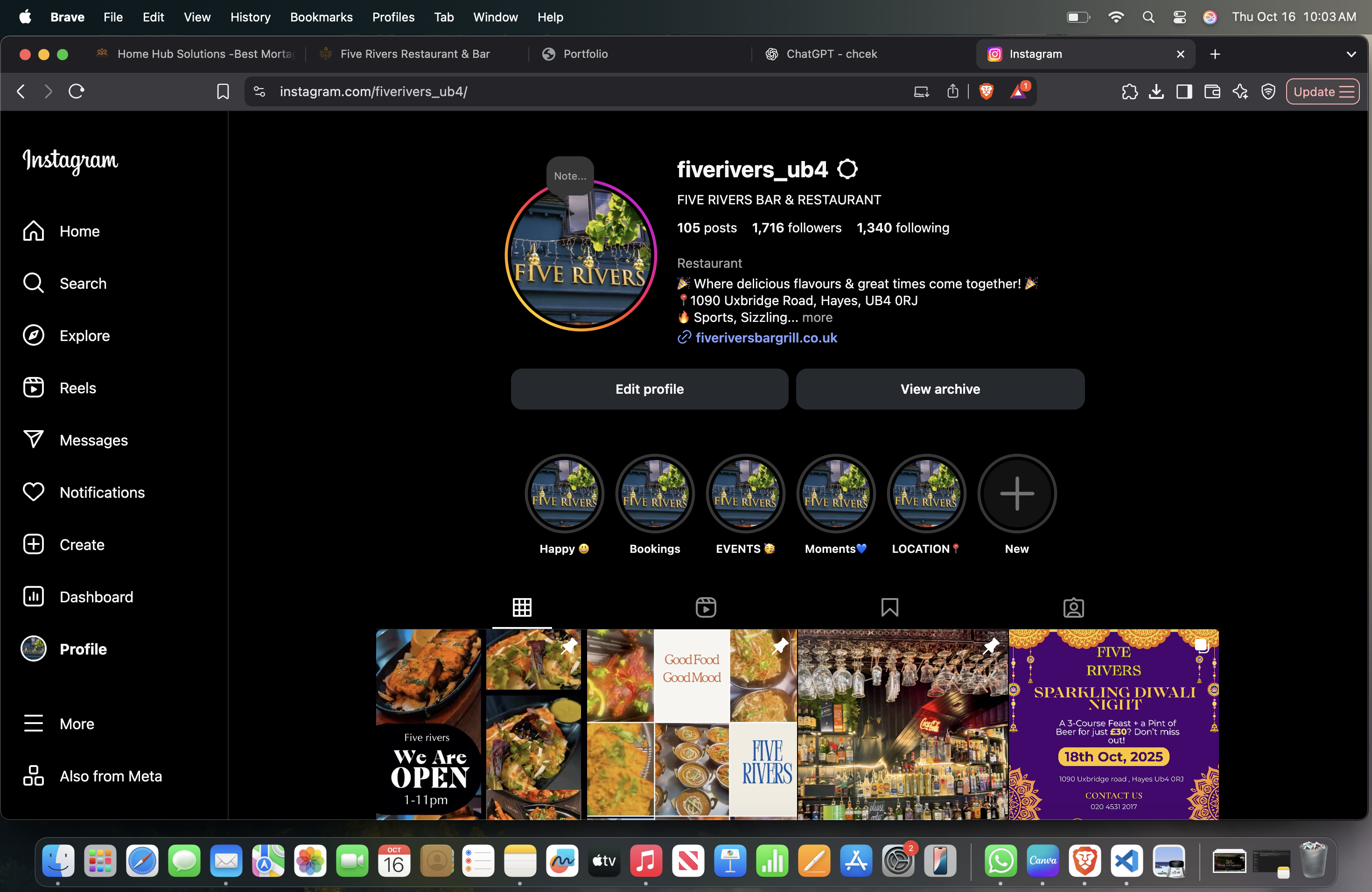Expand the More menu in sidebar
The image size is (1372, 892).
click(76, 724)
